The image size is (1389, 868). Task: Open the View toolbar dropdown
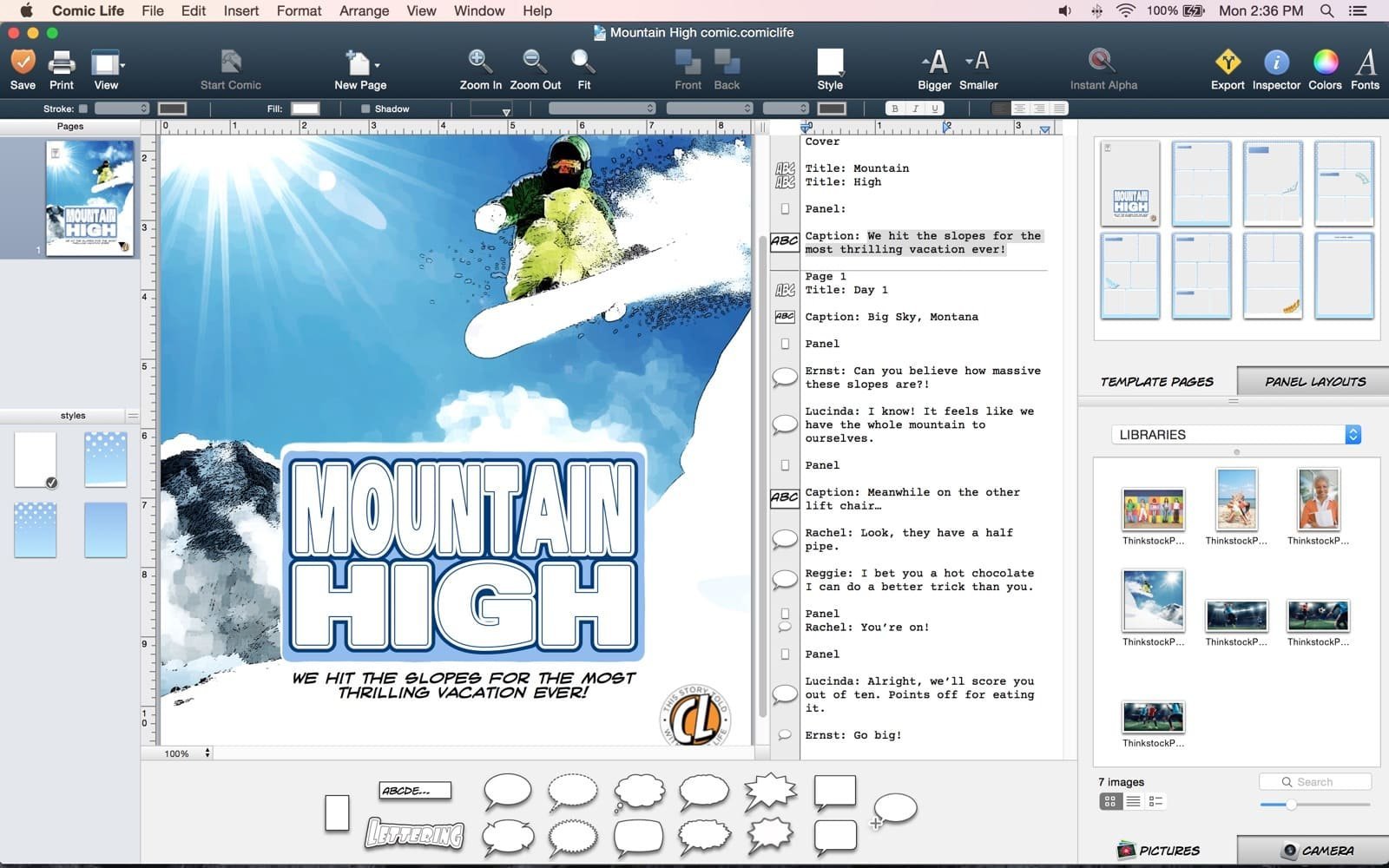[108, 64]
